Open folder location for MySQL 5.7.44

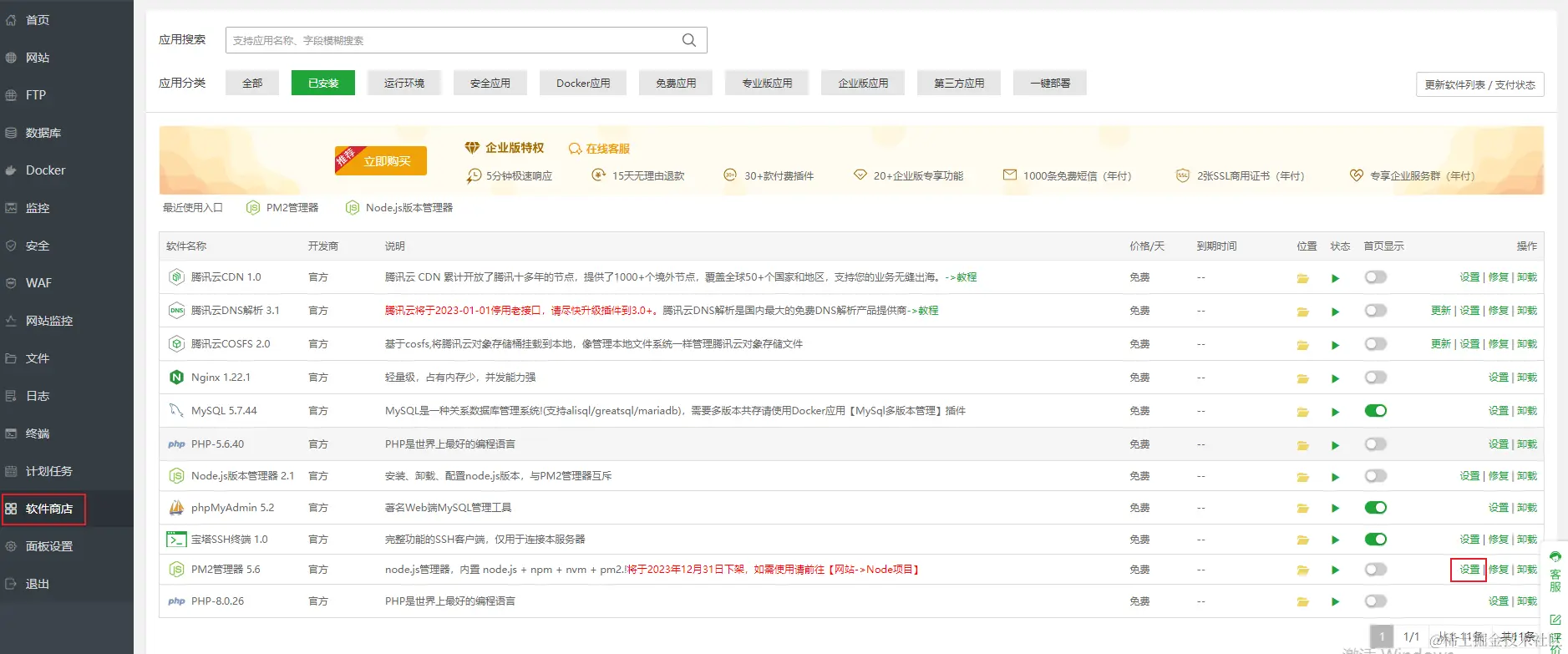tap(1302, 412)
